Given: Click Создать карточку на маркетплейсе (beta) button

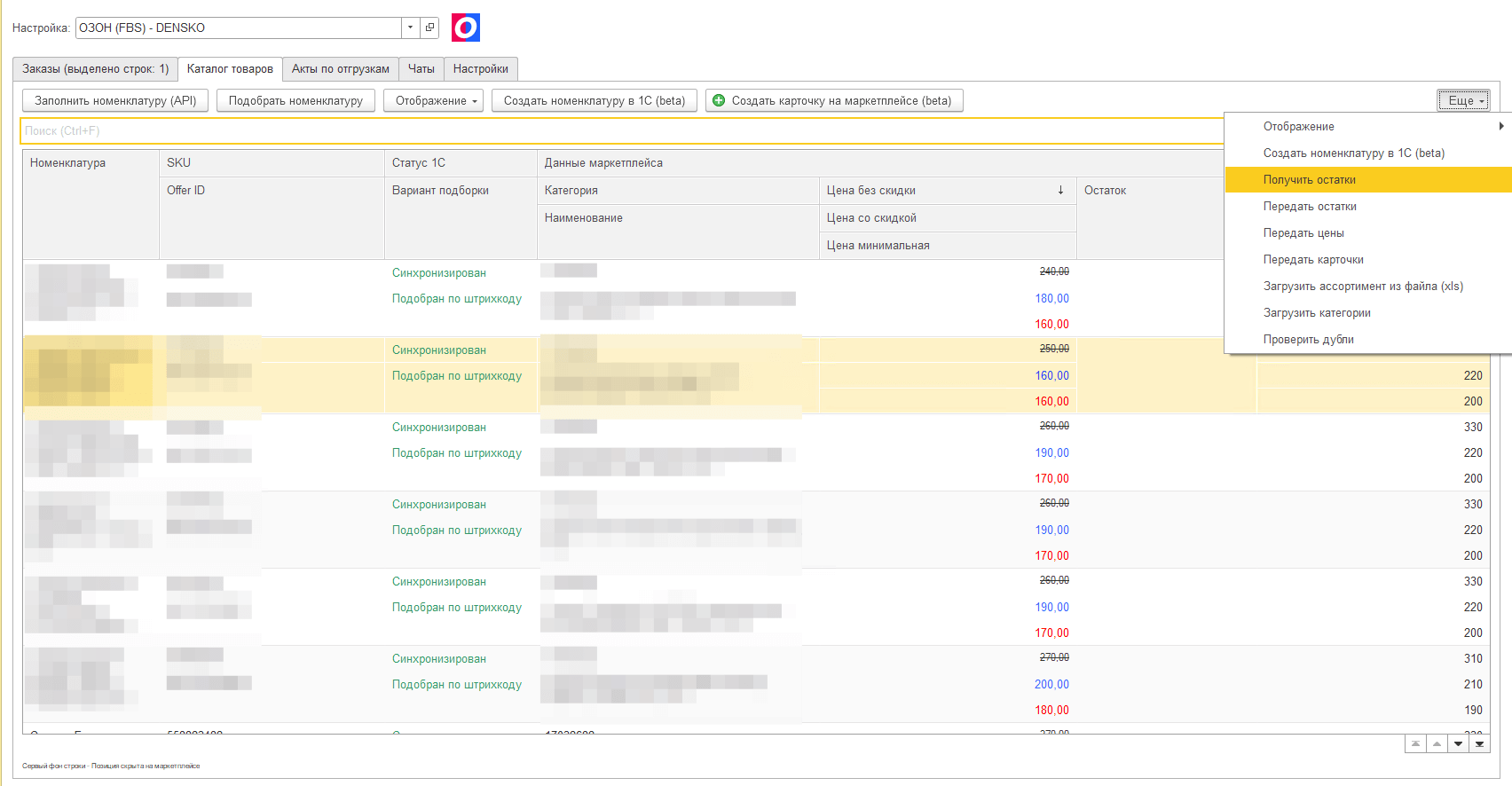Looking at the screenshot, I should coord(834,100).
